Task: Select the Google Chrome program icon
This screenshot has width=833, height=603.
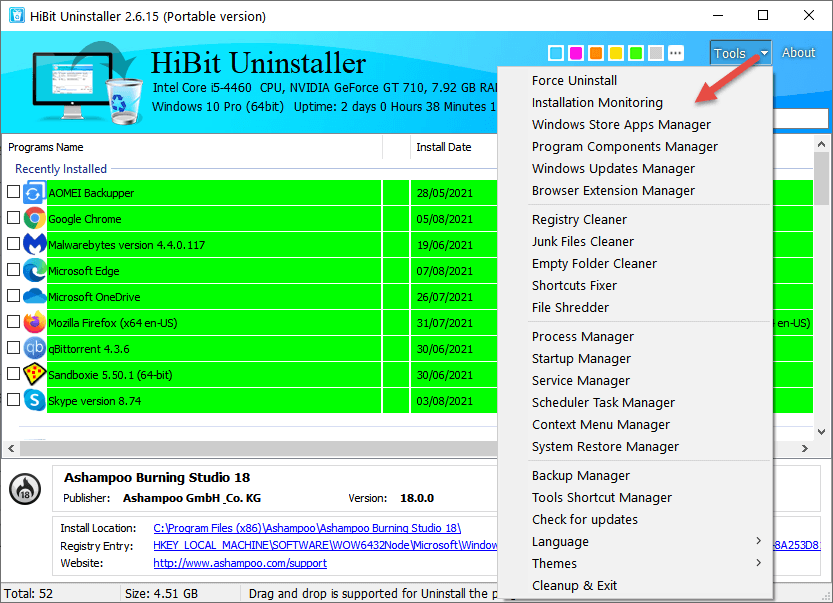Action: coord(34,219)
